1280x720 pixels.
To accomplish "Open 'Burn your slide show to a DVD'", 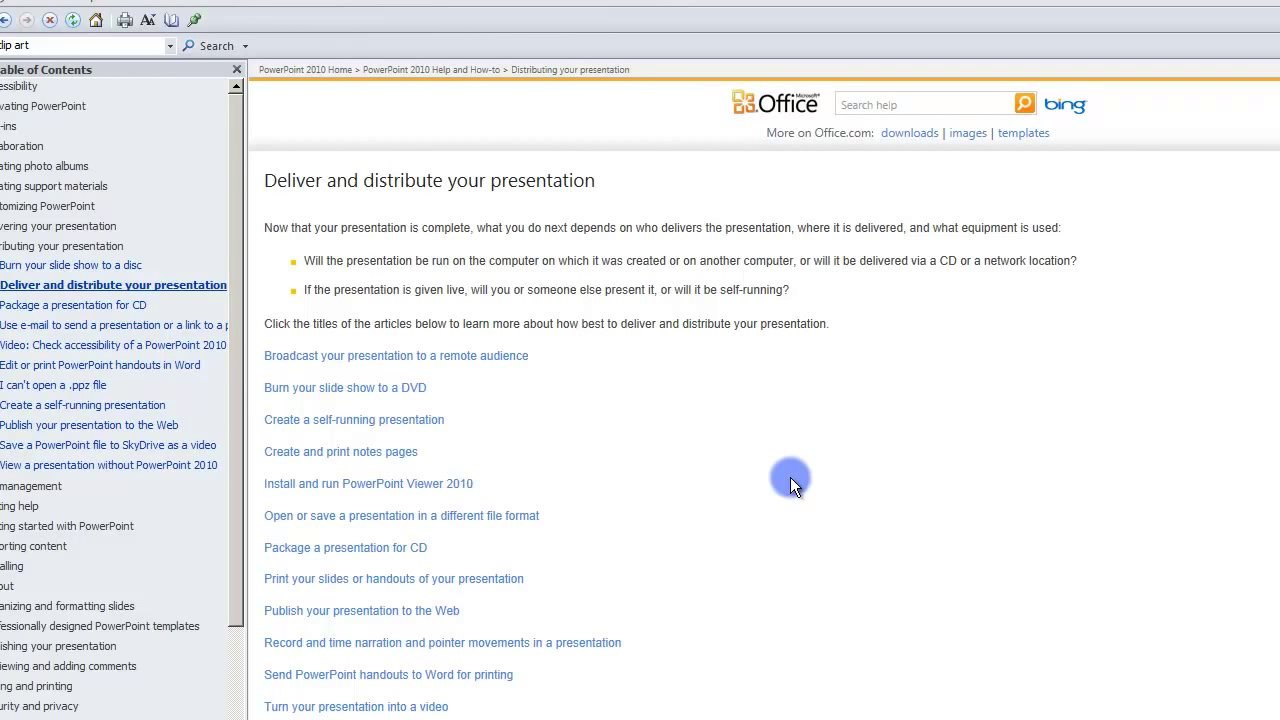I will (345, 388).
